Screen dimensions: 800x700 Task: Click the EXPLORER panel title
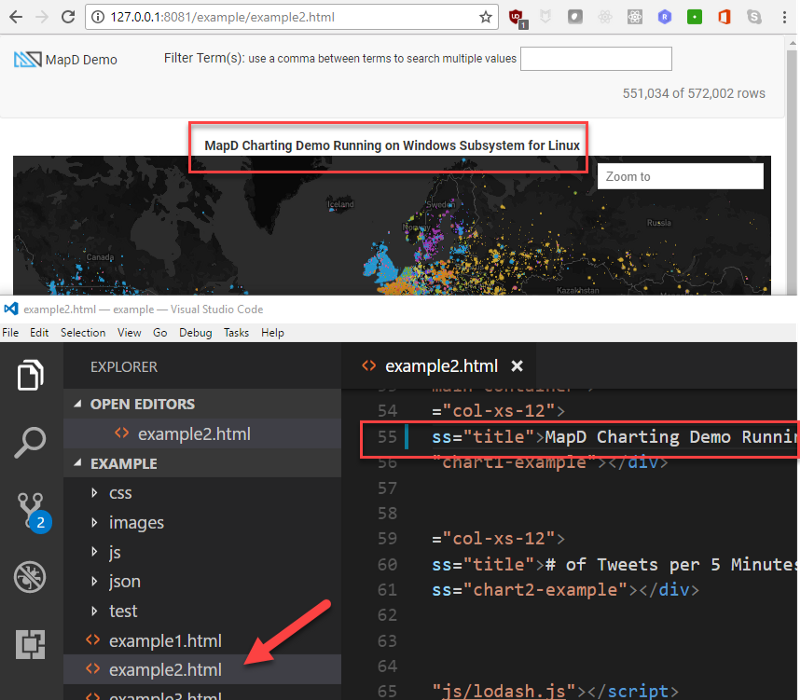[x=124, y=367]
